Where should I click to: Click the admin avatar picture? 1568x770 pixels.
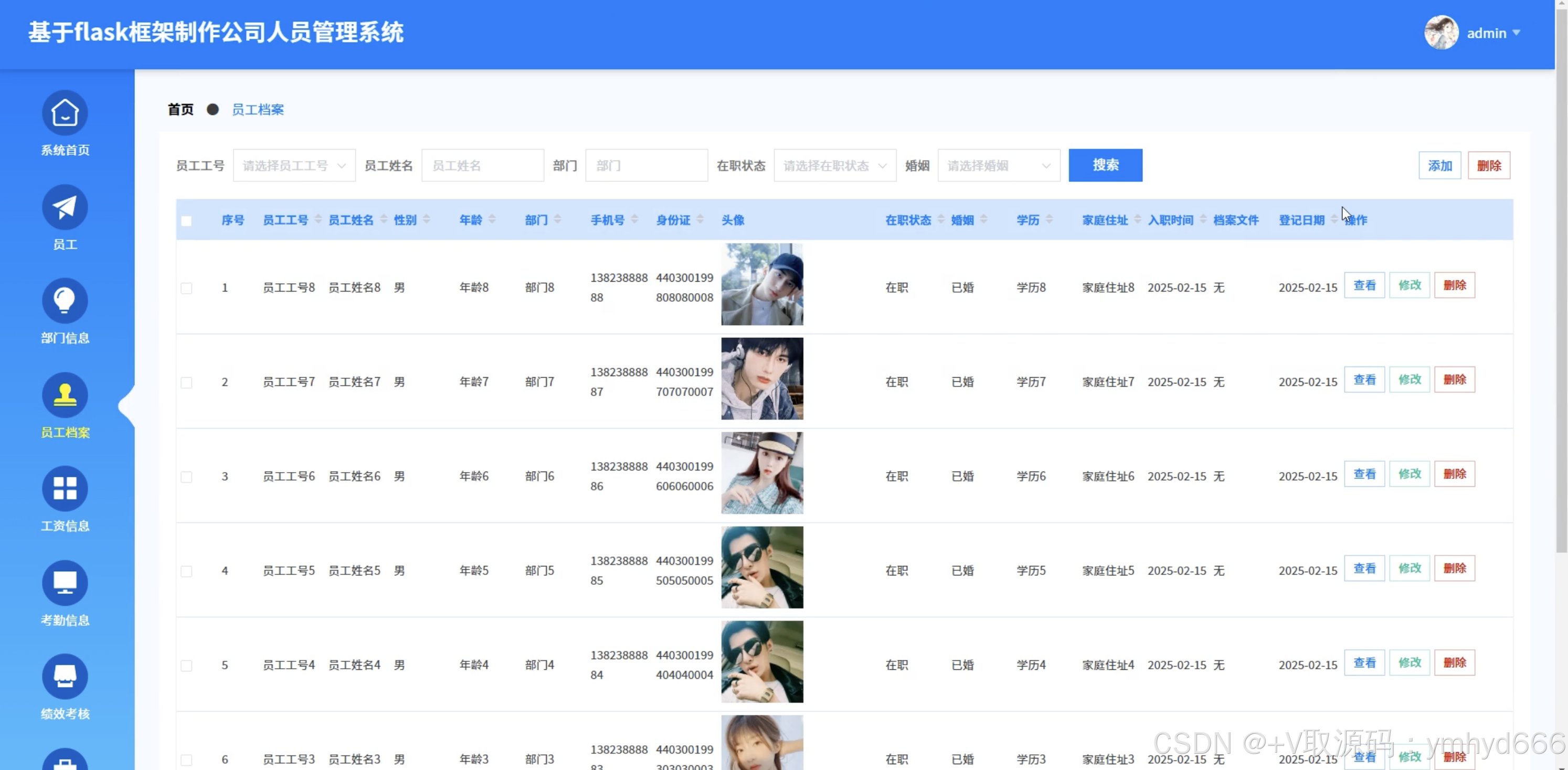pyautogui.click(x=1441, y=33)
